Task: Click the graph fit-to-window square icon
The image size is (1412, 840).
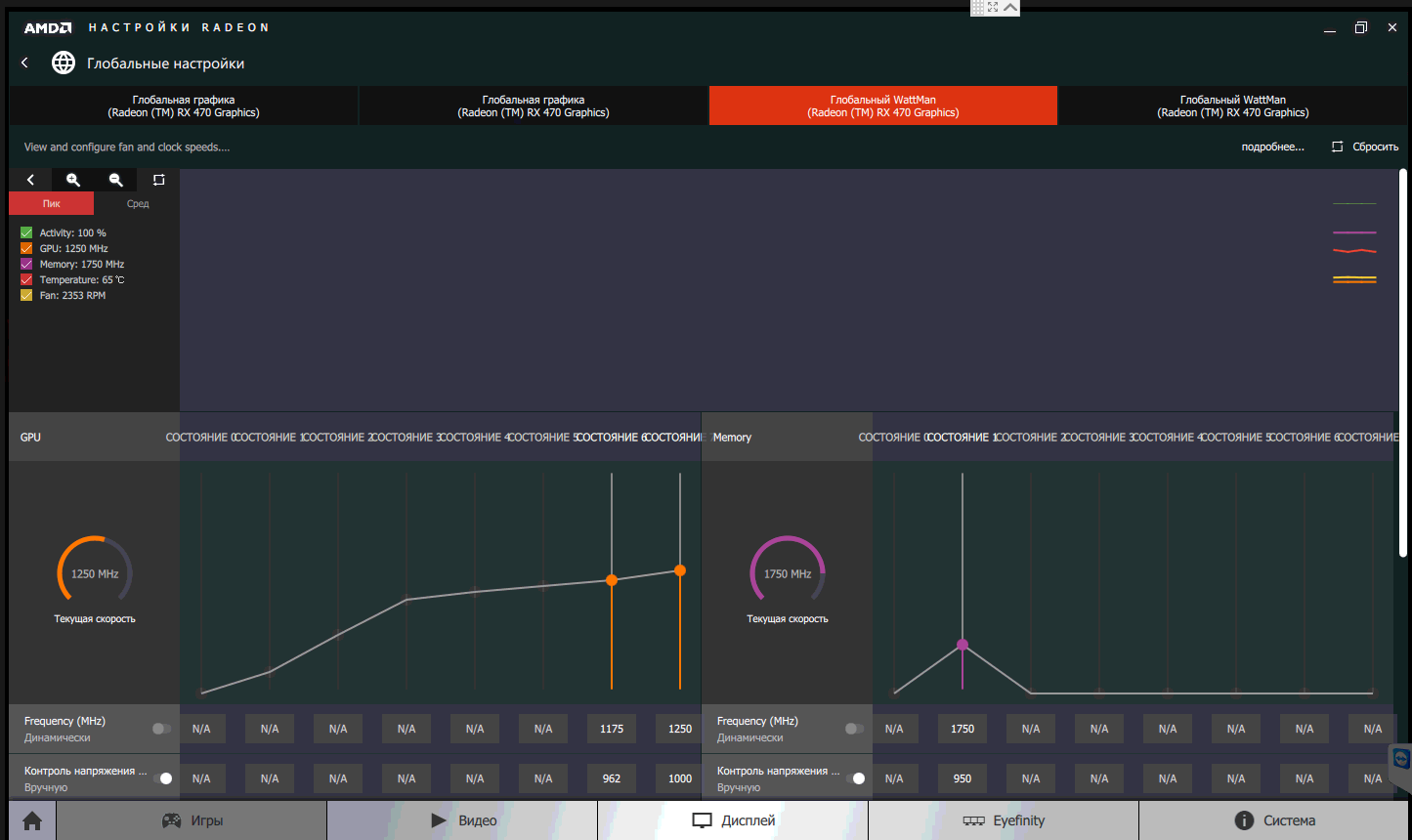Action: [159, 180]
